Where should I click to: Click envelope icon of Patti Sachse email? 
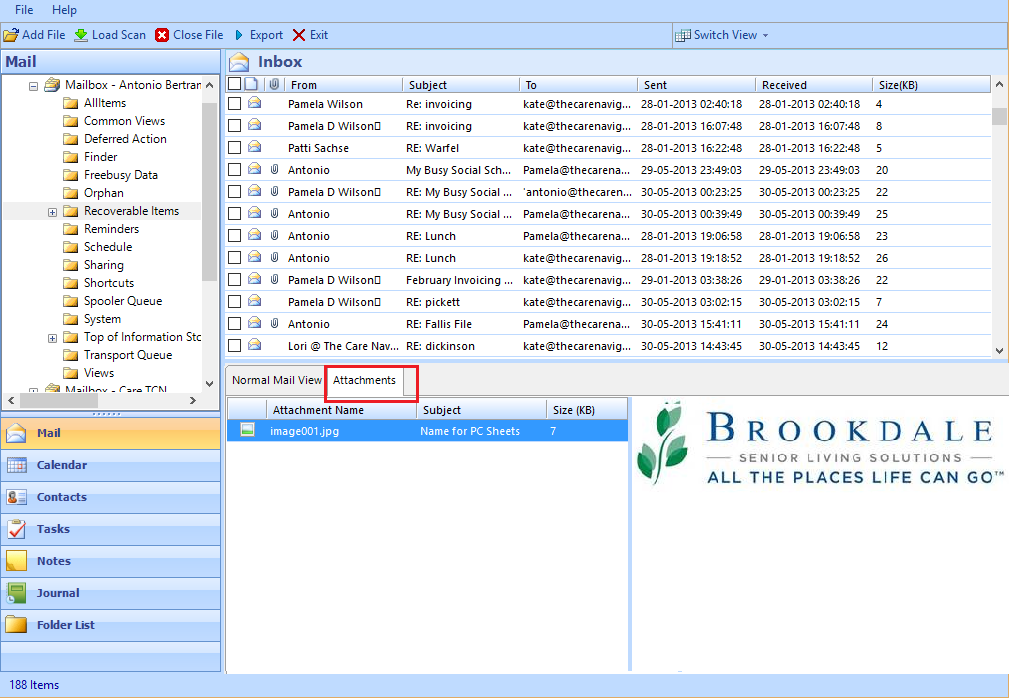click(x=255, y=147)
